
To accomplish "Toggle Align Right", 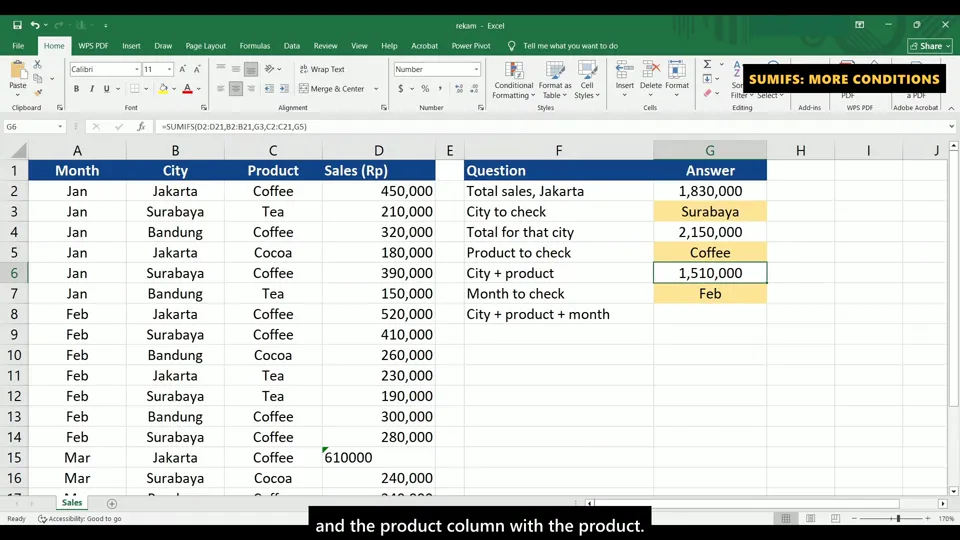I will tap(251, 89).
